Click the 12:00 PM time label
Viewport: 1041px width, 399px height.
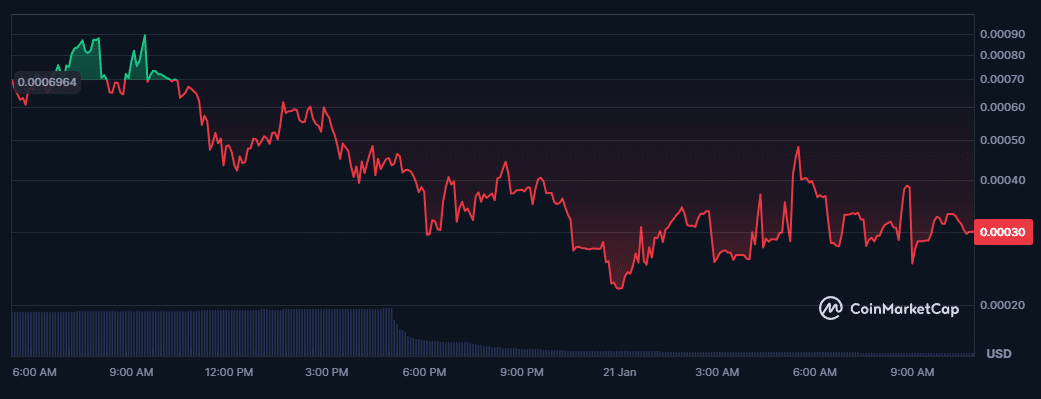[228, 372]
